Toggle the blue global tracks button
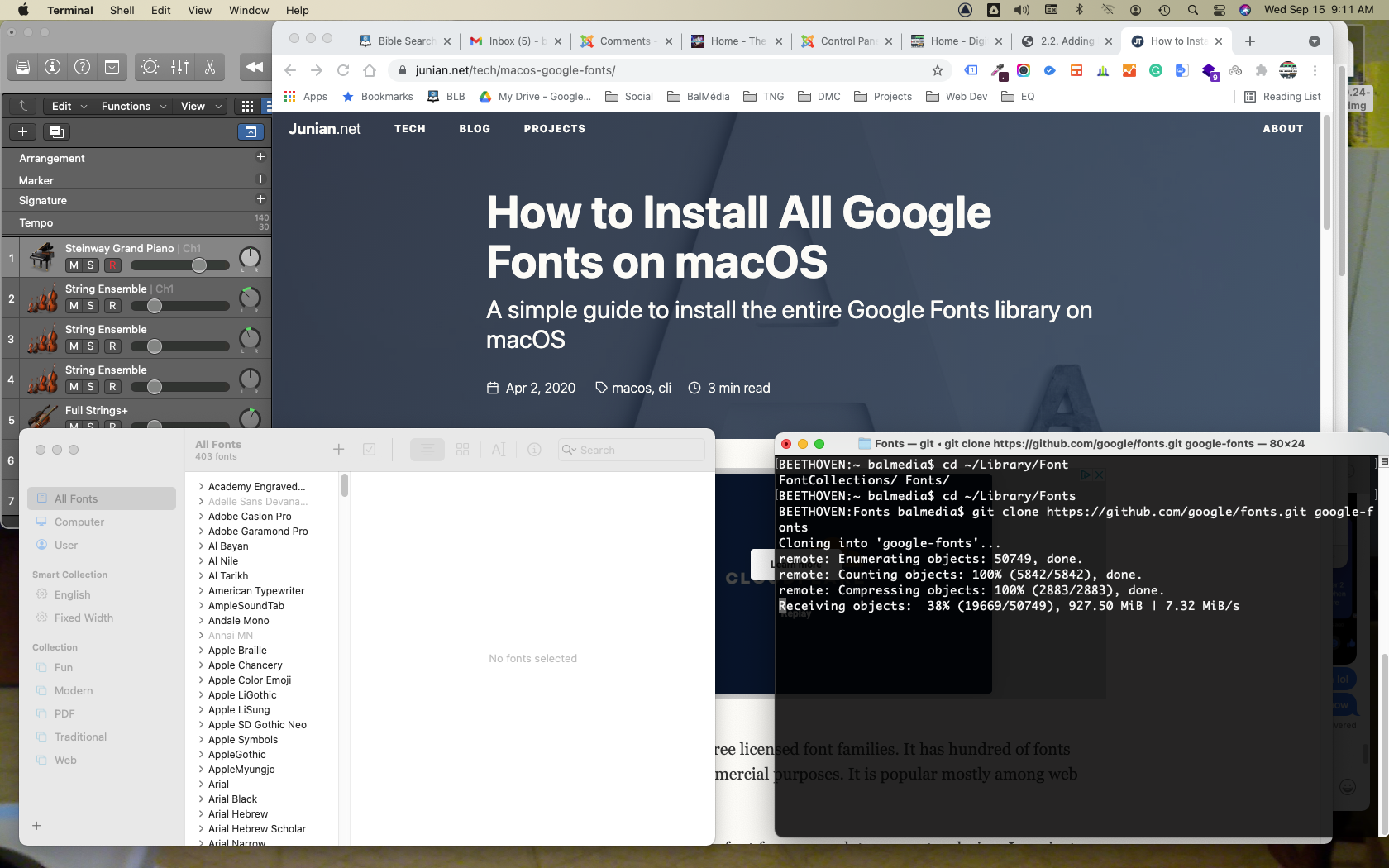Screen dimensions: 1389x868 pyautogui.click(x=251, y=131)
